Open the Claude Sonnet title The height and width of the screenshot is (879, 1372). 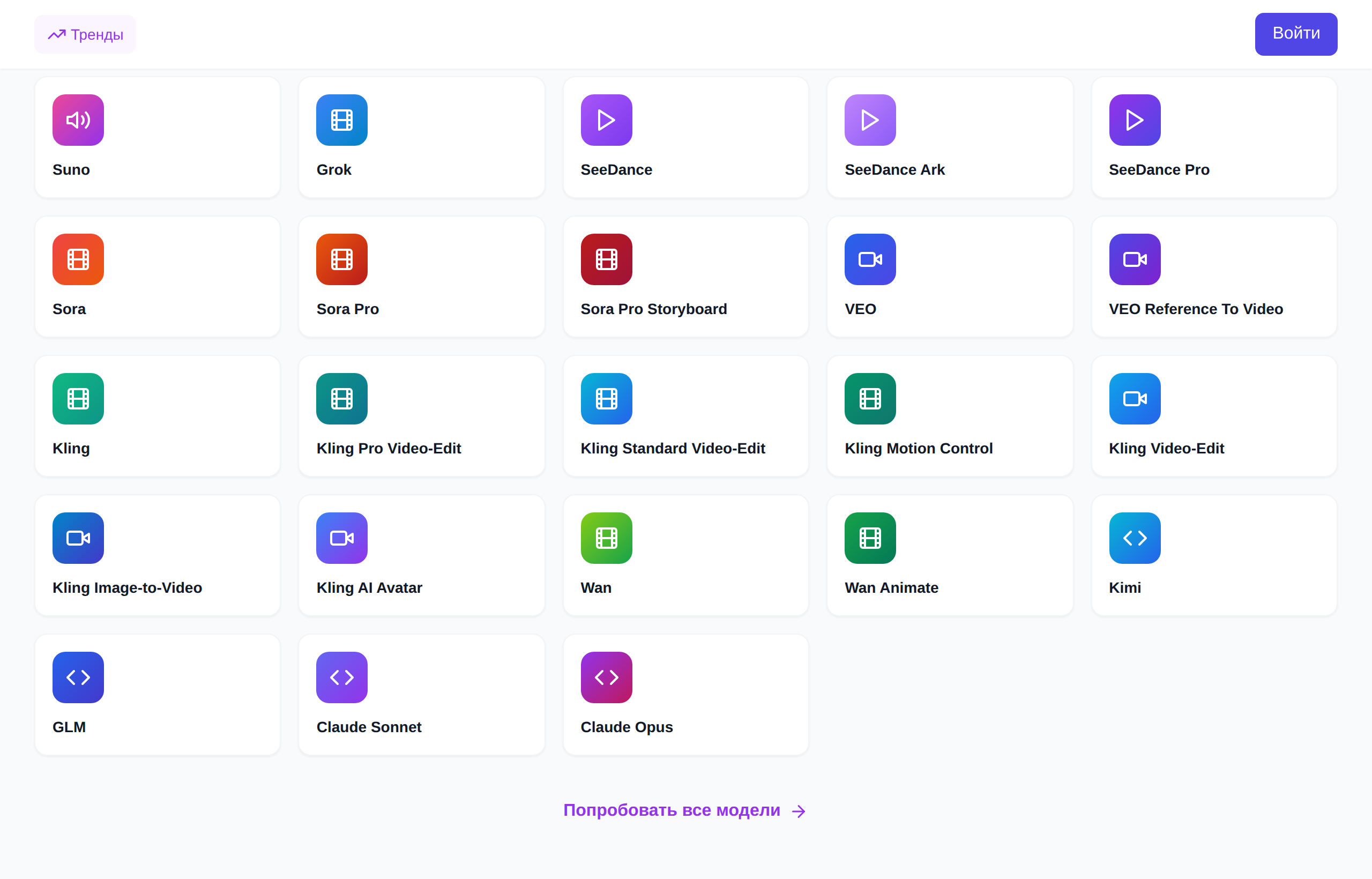[x=369, y=727]
